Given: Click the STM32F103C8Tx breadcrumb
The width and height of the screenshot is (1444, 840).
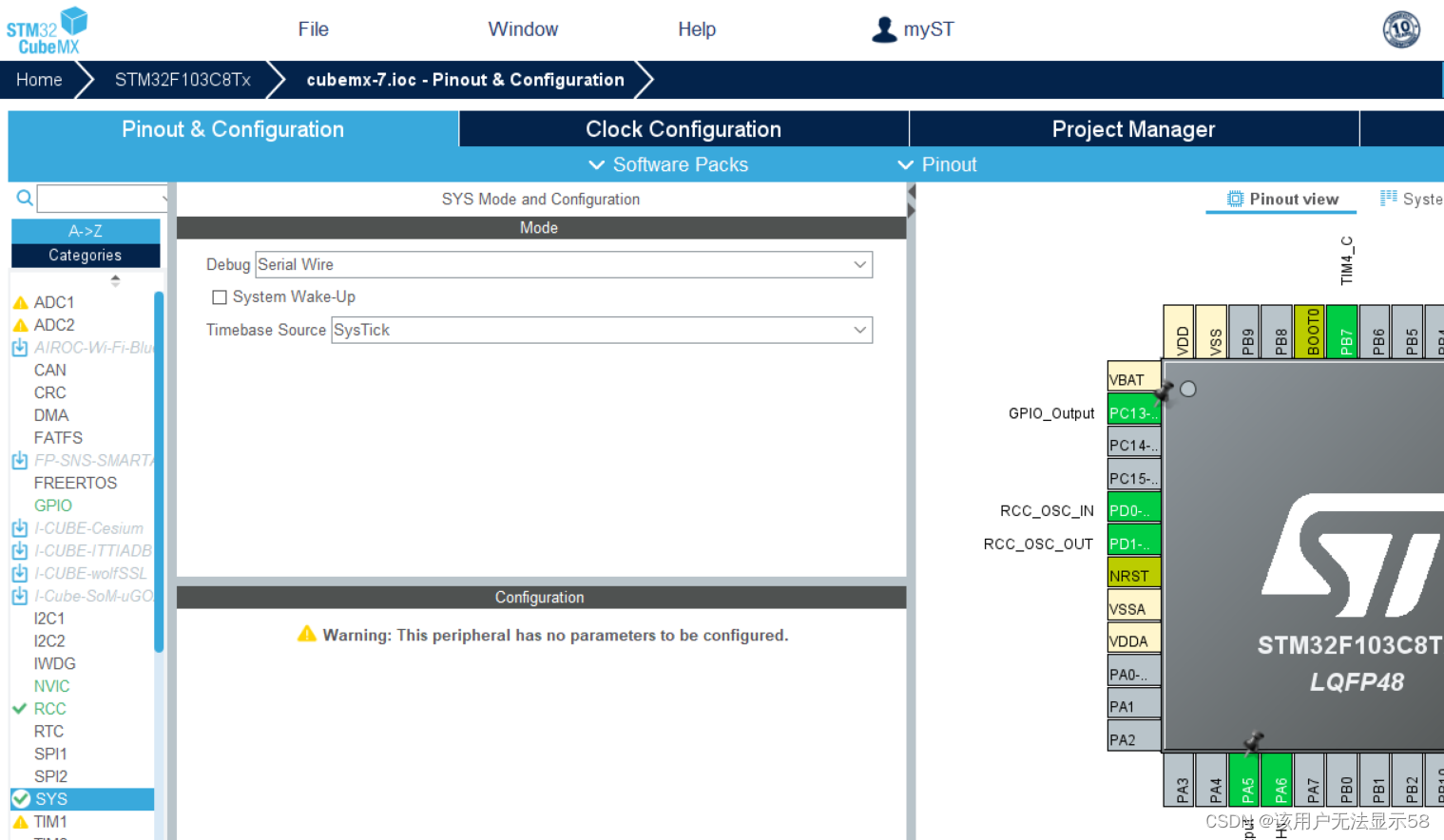Looking at the screenshot, I should (x=183, y=80).
